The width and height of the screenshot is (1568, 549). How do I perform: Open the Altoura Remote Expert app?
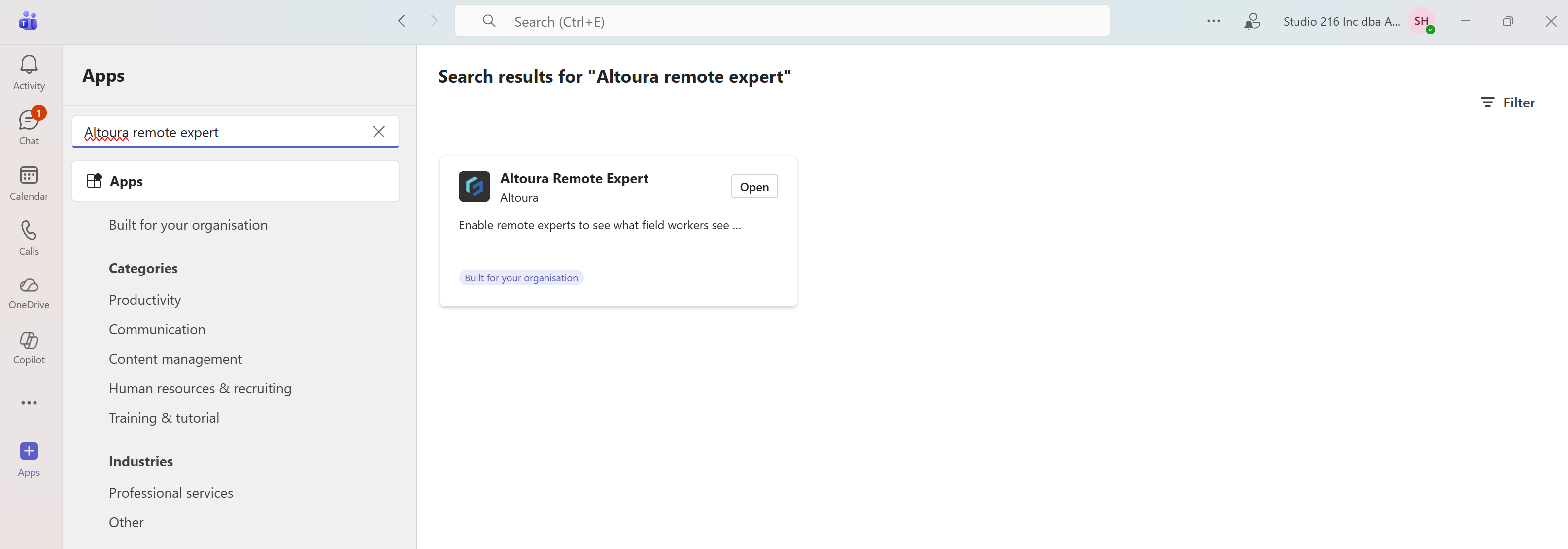click(754, 187)
